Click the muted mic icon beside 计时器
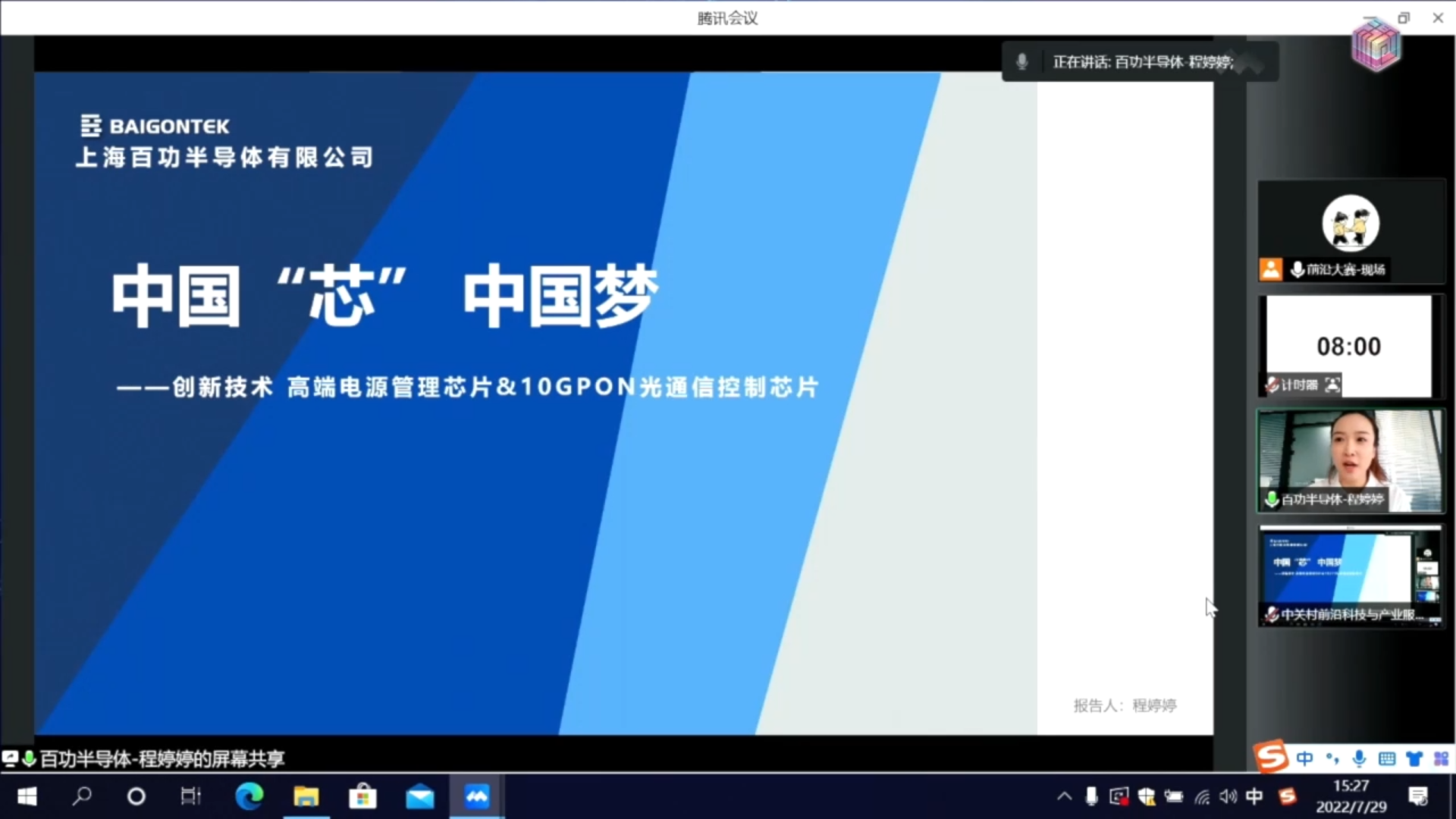1456x819 pixels. pos(1272,384)
